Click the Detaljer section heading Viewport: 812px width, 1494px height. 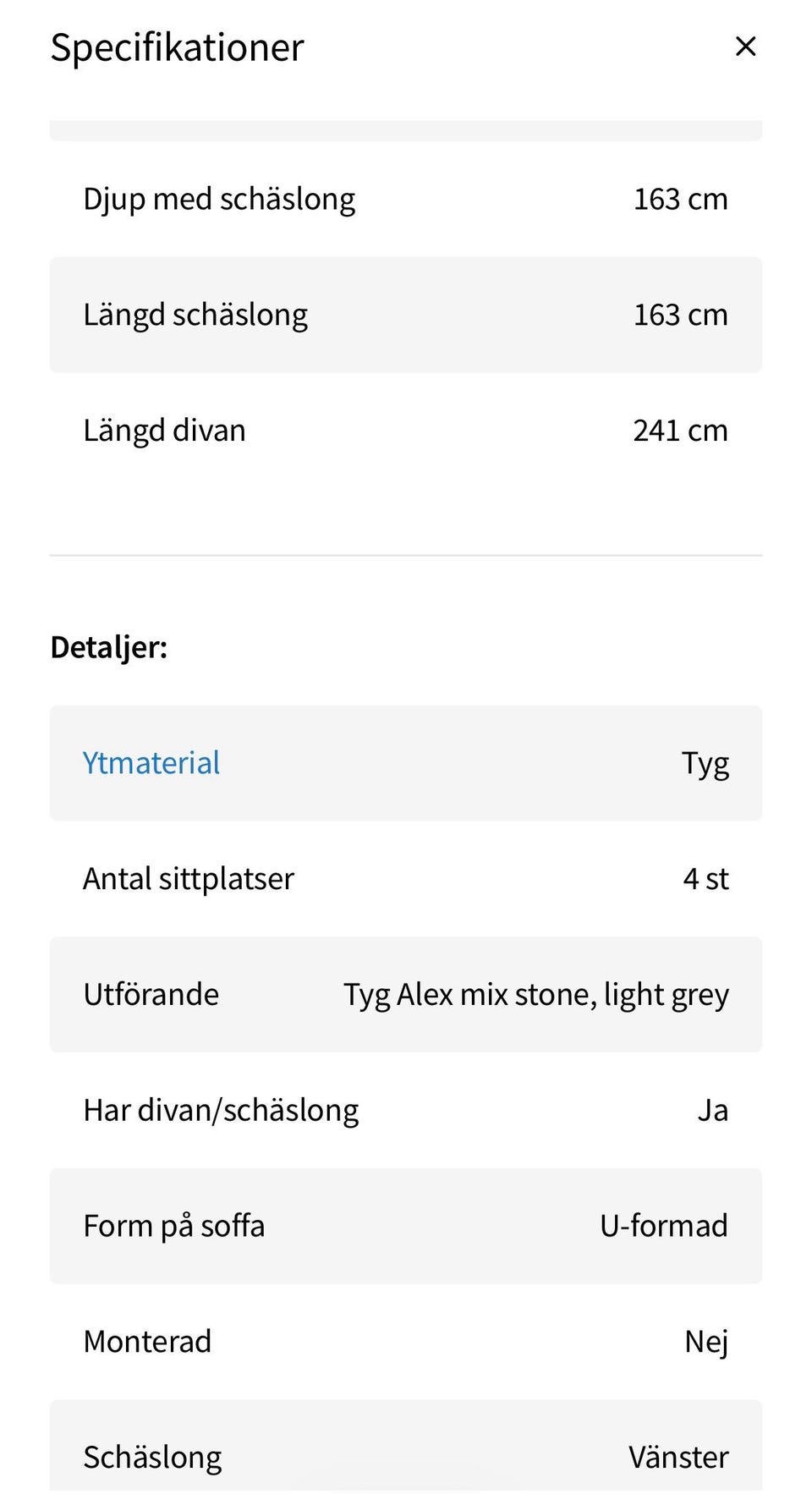coord(109,647)
